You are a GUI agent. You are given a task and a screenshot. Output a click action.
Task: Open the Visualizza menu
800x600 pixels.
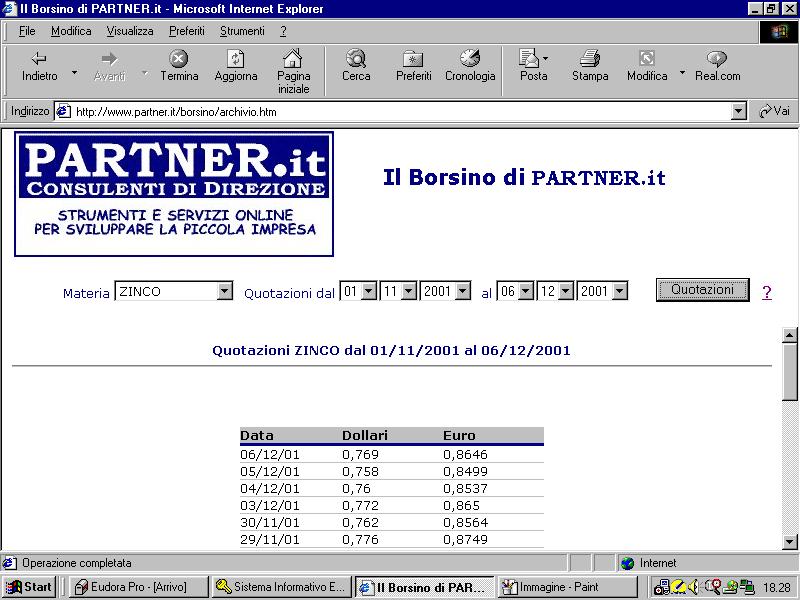(130, 31)
